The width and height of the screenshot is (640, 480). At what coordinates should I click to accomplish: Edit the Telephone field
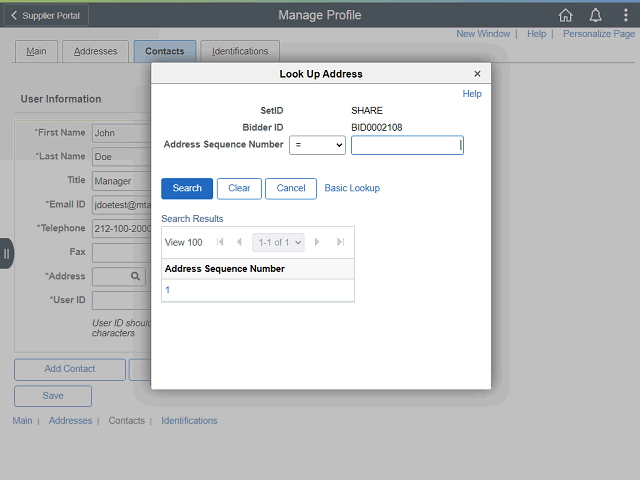(122, 229)
